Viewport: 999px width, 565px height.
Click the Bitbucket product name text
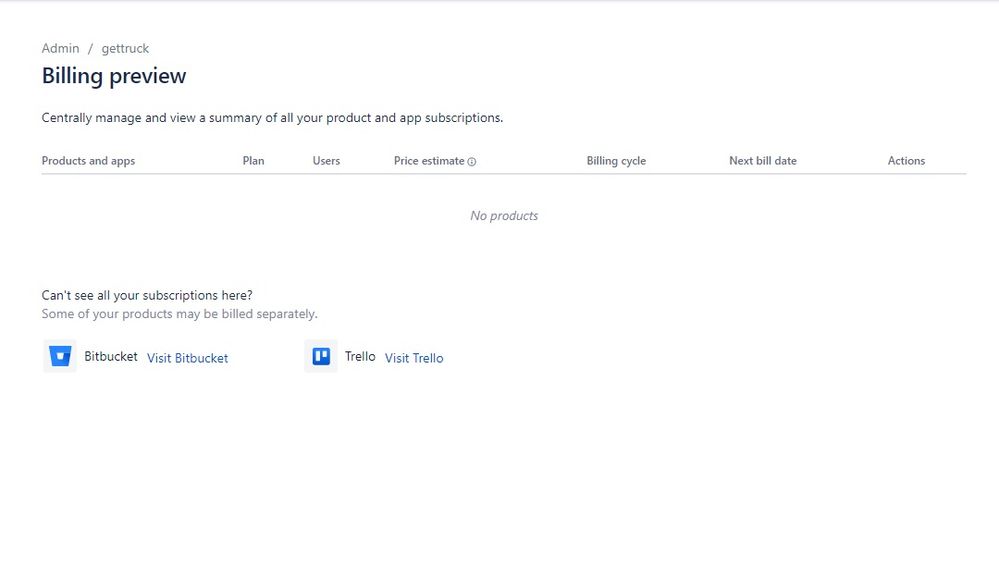111,357
